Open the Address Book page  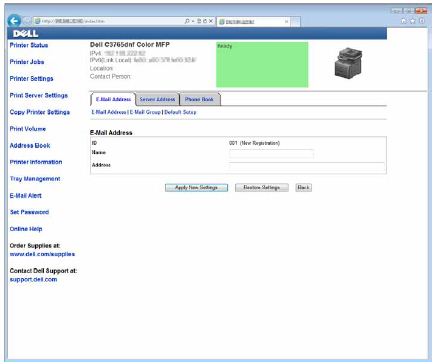coord(30,146)
